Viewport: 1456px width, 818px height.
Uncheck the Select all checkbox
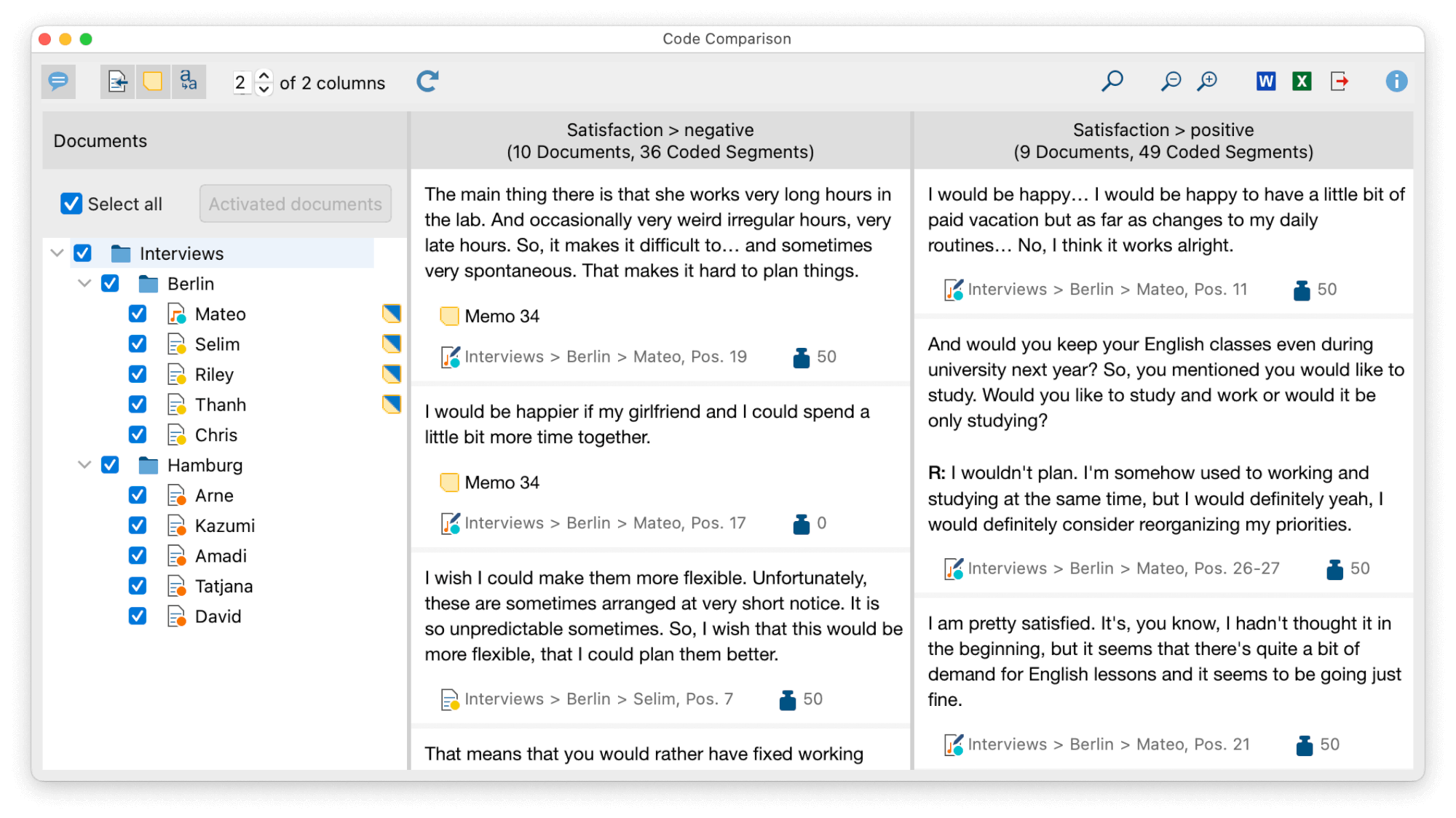pyautogui.click(x=71, y=204)
